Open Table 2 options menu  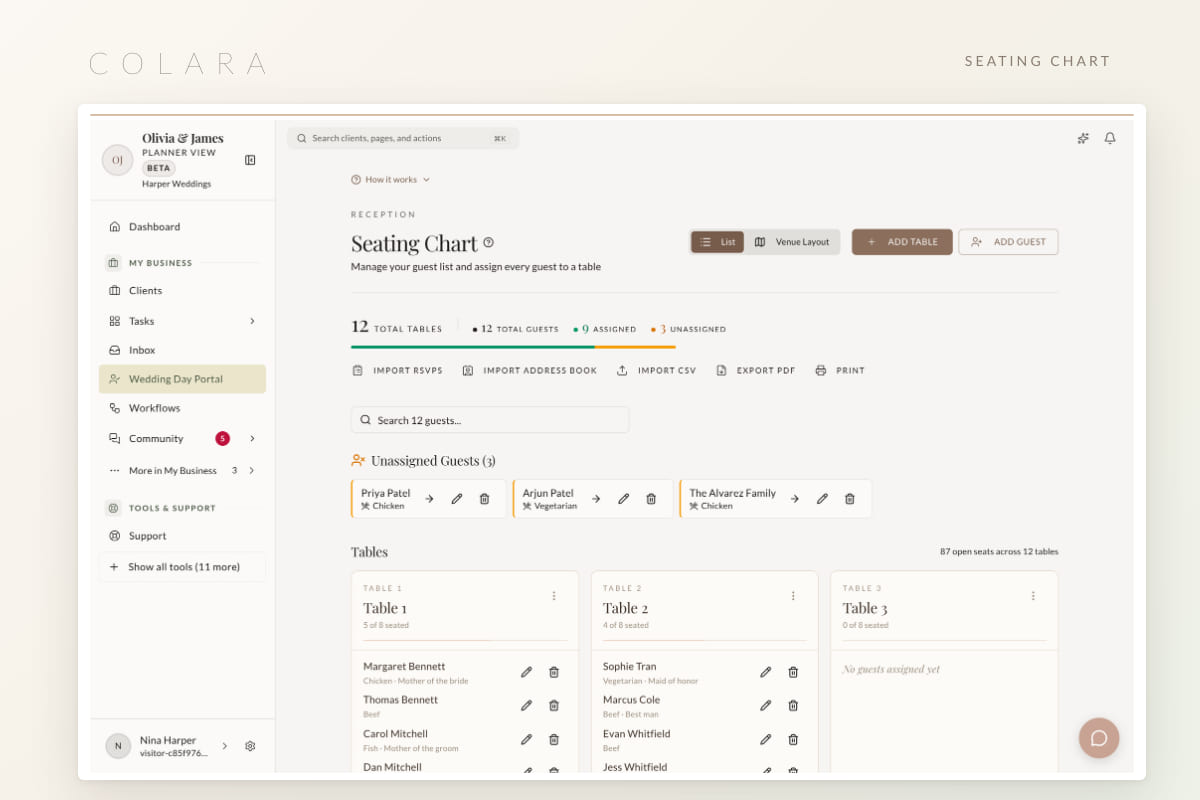[x=793, y=596]
